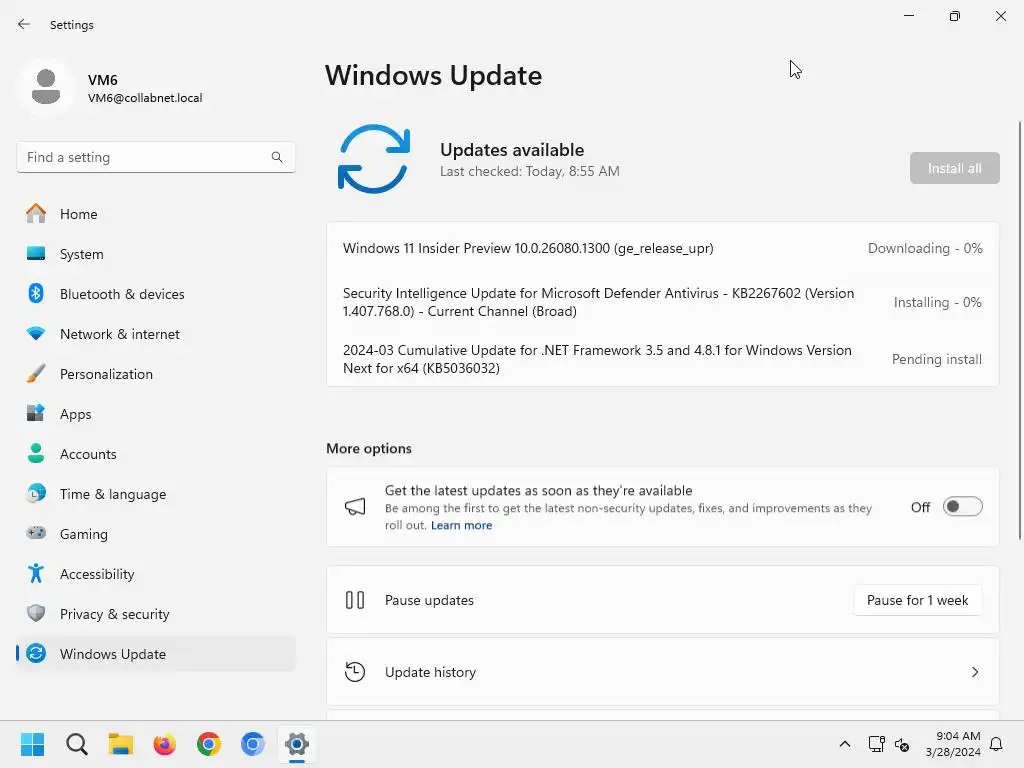Click Last checked: Today, 8:55 AM text

(x=530, y=171)
